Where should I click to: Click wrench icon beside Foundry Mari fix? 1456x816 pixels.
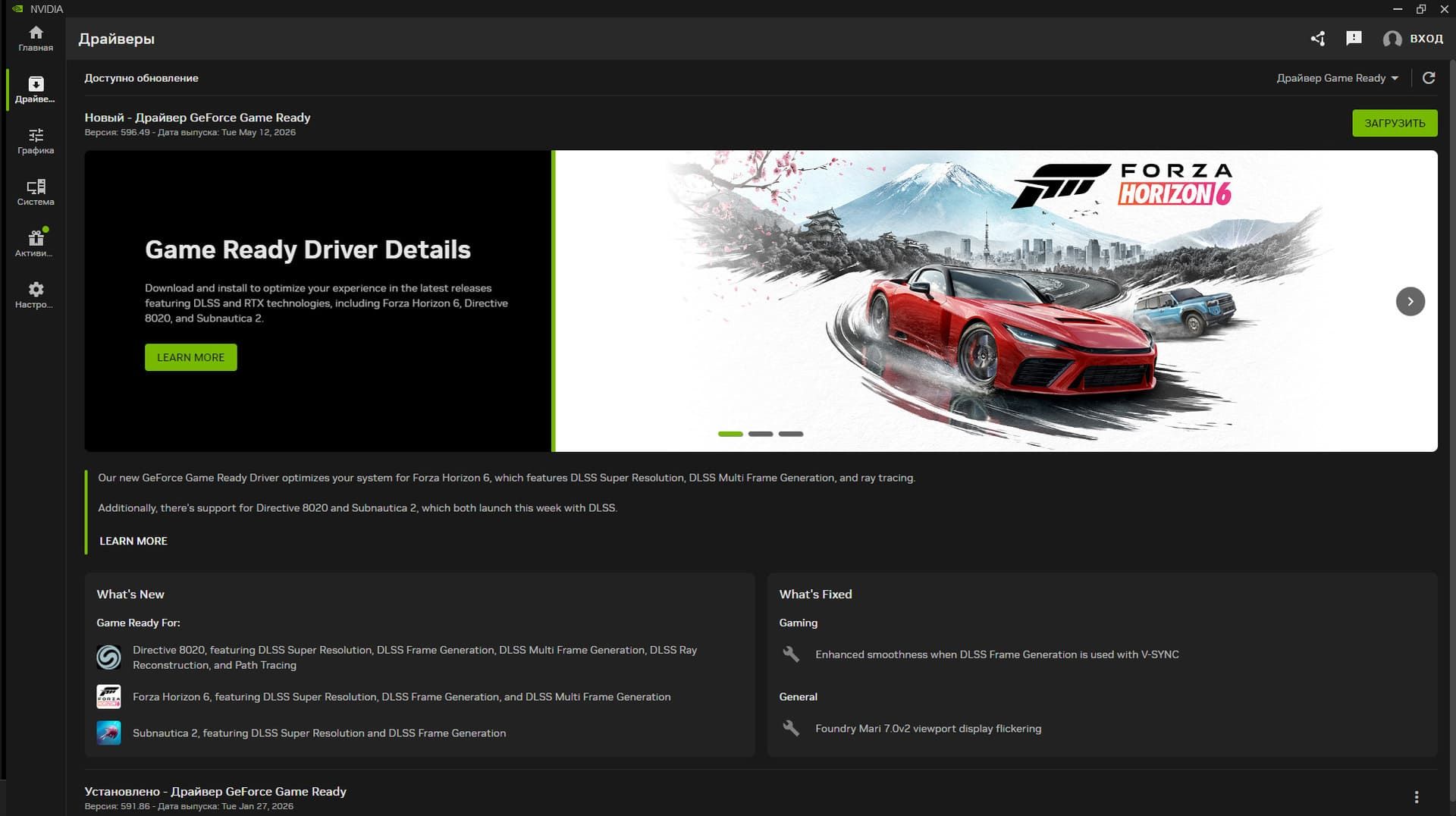point(791,728)
